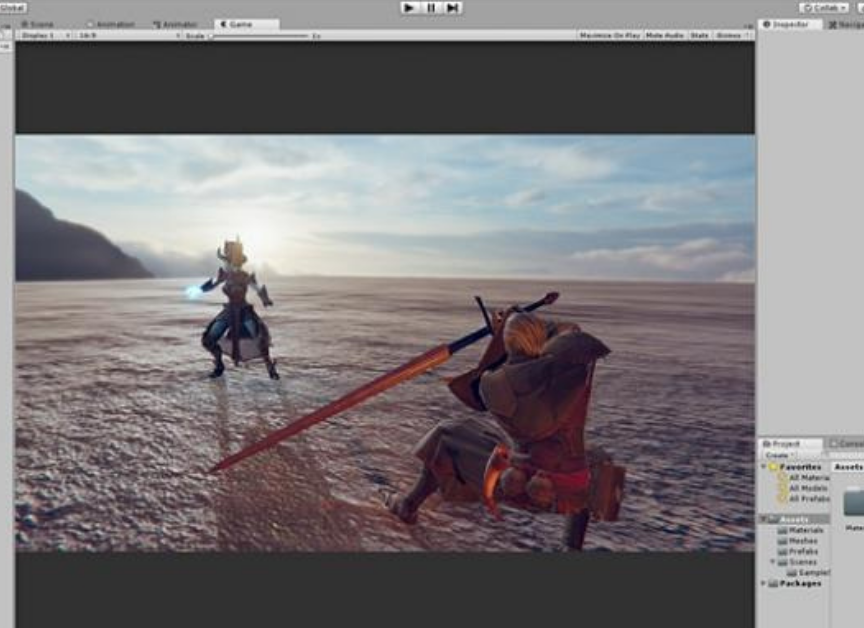
Task: Start play mode with the Play button
Action: point(409,8)
